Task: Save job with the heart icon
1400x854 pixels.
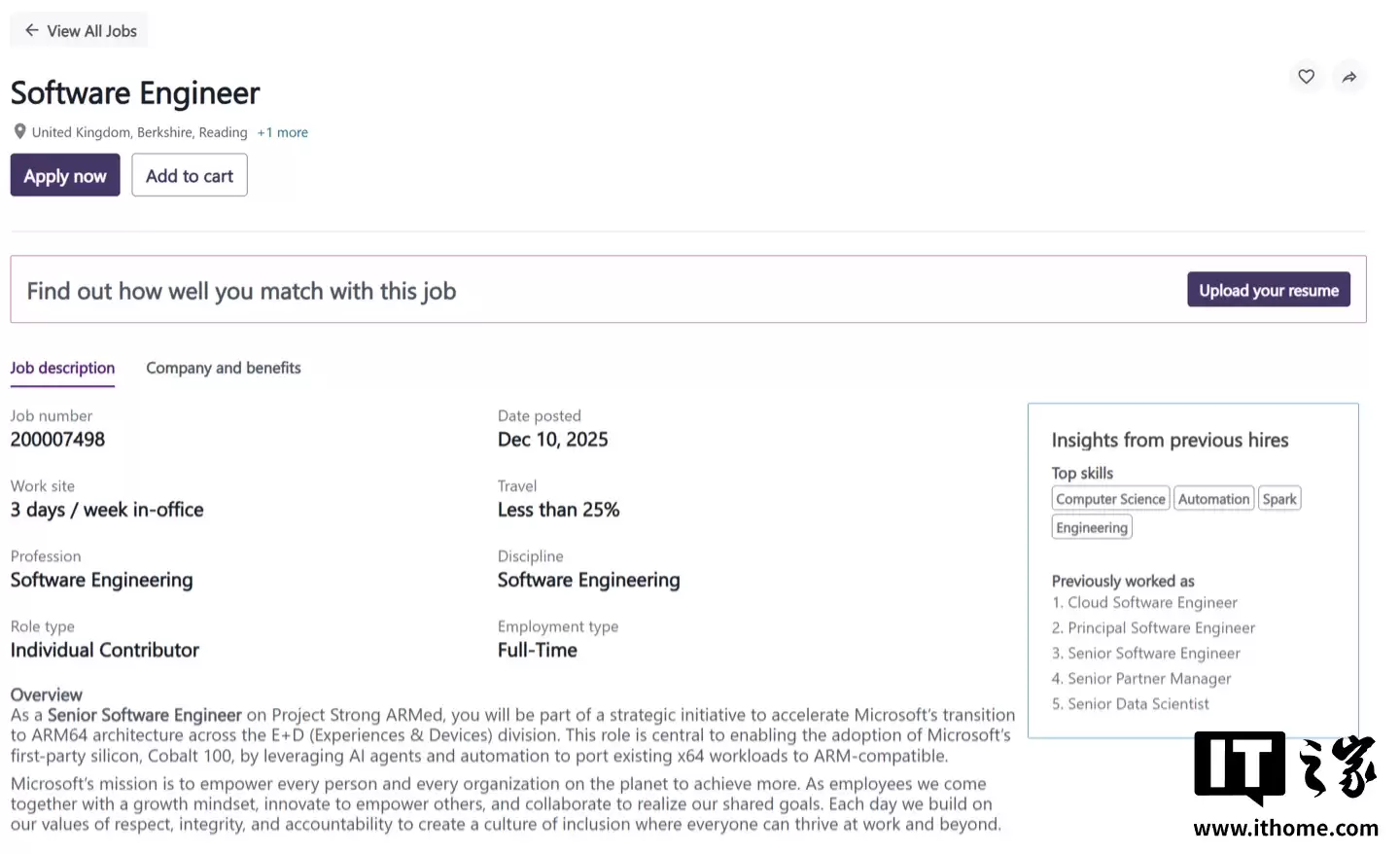Action: click(1306, 77)
